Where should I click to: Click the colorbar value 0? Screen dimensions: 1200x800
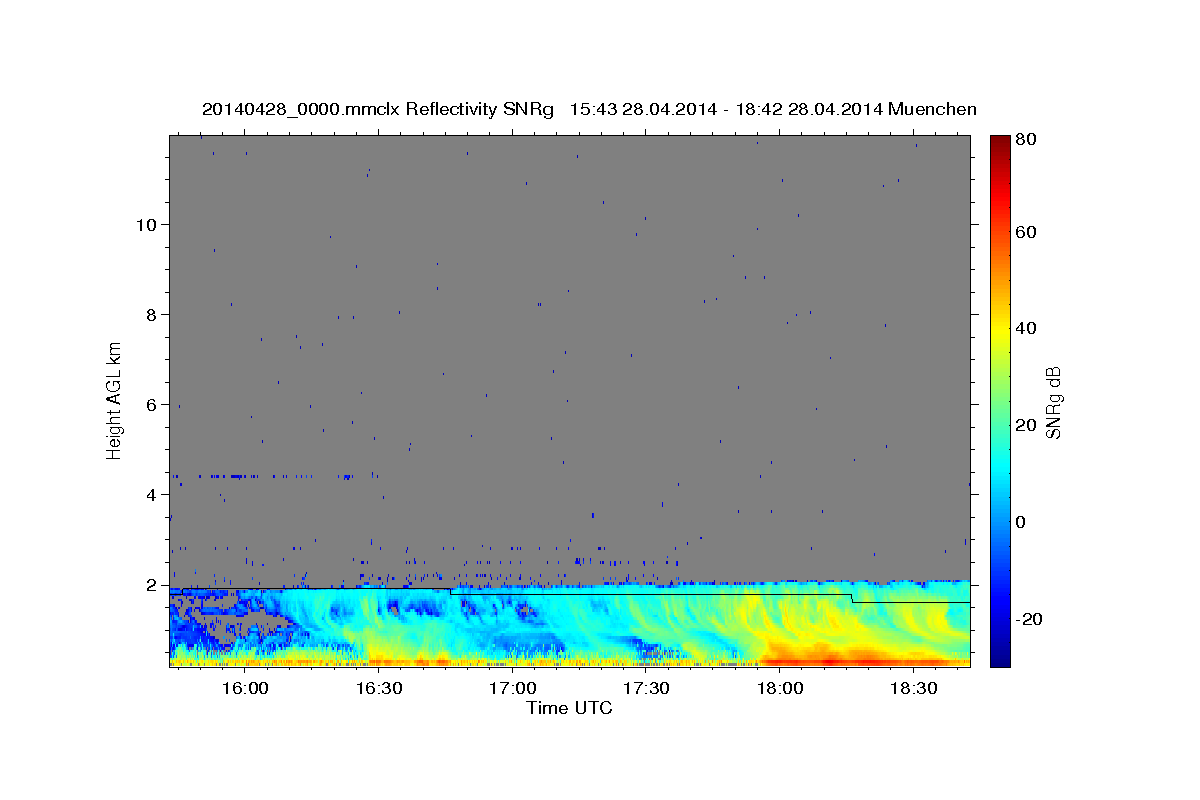[1022, 522]
